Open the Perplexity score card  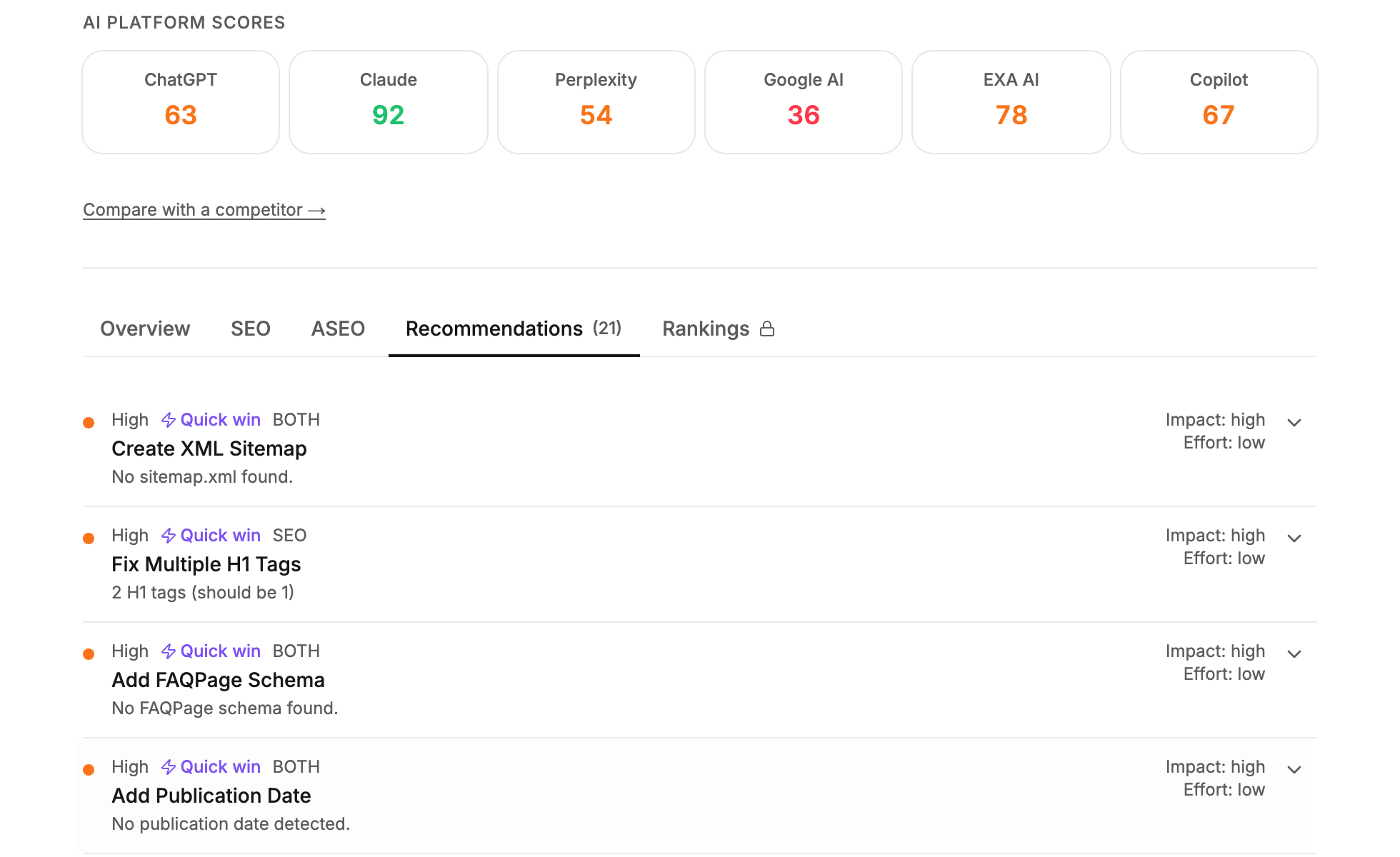[x=596, y=101]
